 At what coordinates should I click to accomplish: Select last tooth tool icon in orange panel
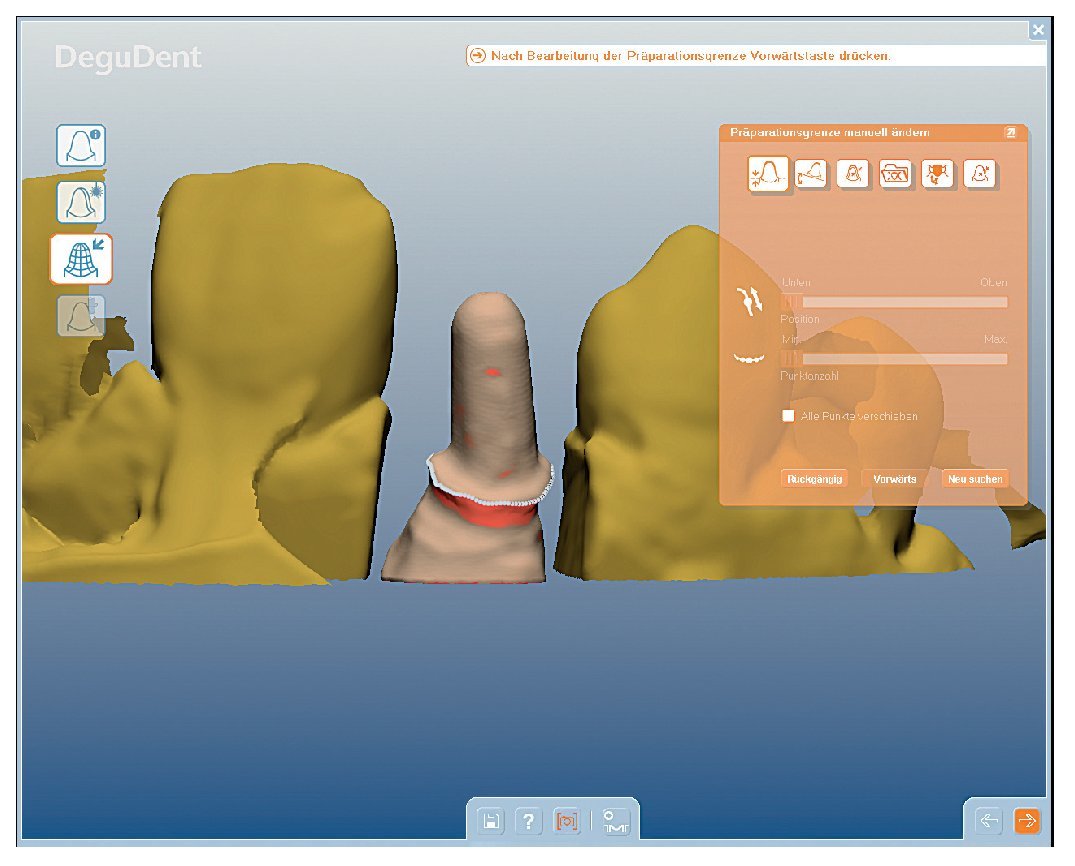pos(979,175)
